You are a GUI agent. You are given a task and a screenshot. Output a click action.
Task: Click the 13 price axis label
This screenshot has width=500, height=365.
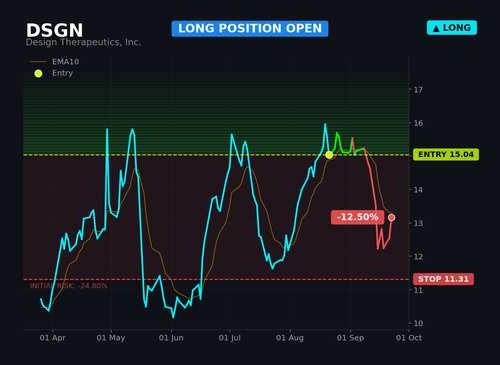[x=418, y=223]
